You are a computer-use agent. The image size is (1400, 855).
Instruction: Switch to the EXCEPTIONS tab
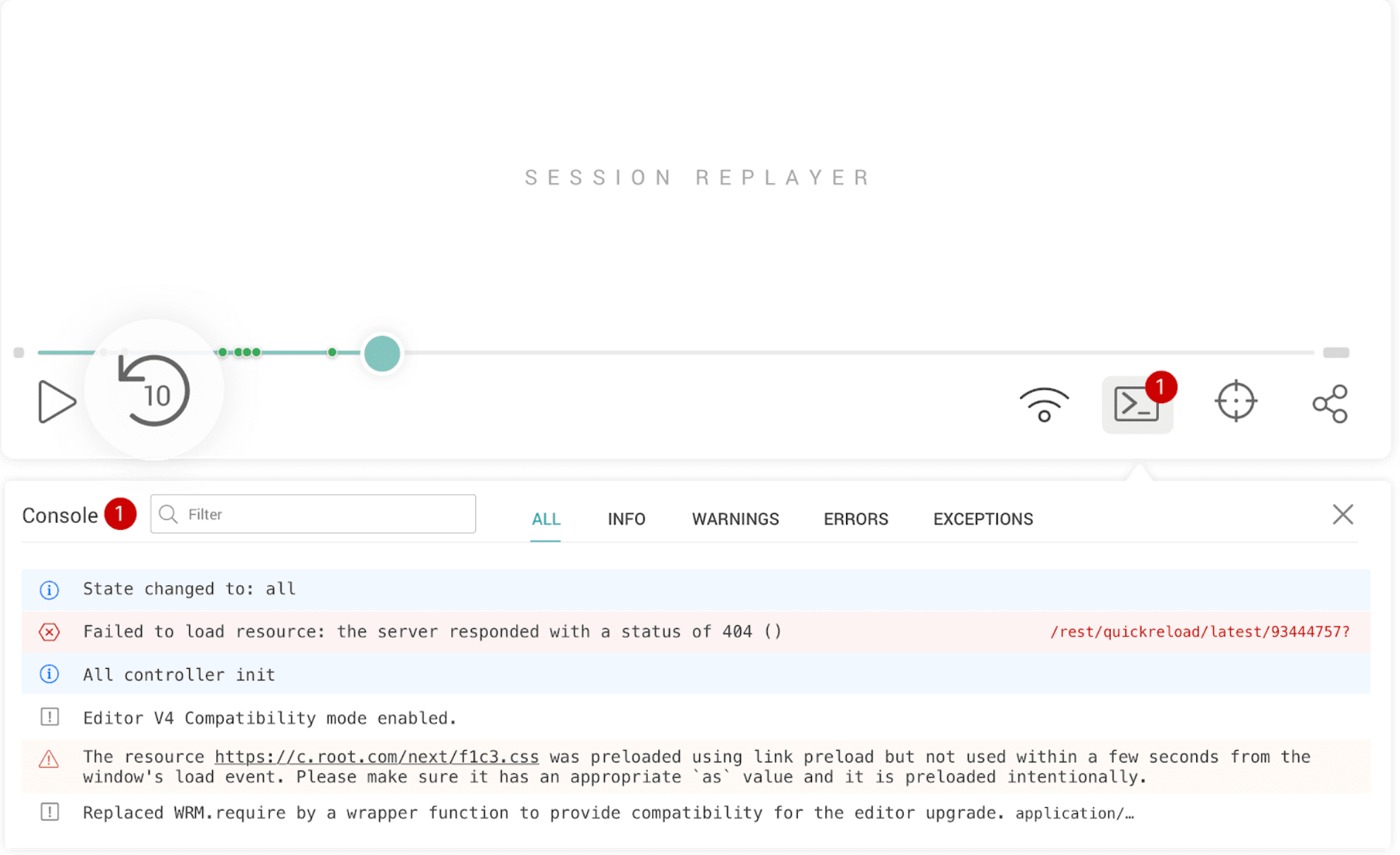click(983, 519)
